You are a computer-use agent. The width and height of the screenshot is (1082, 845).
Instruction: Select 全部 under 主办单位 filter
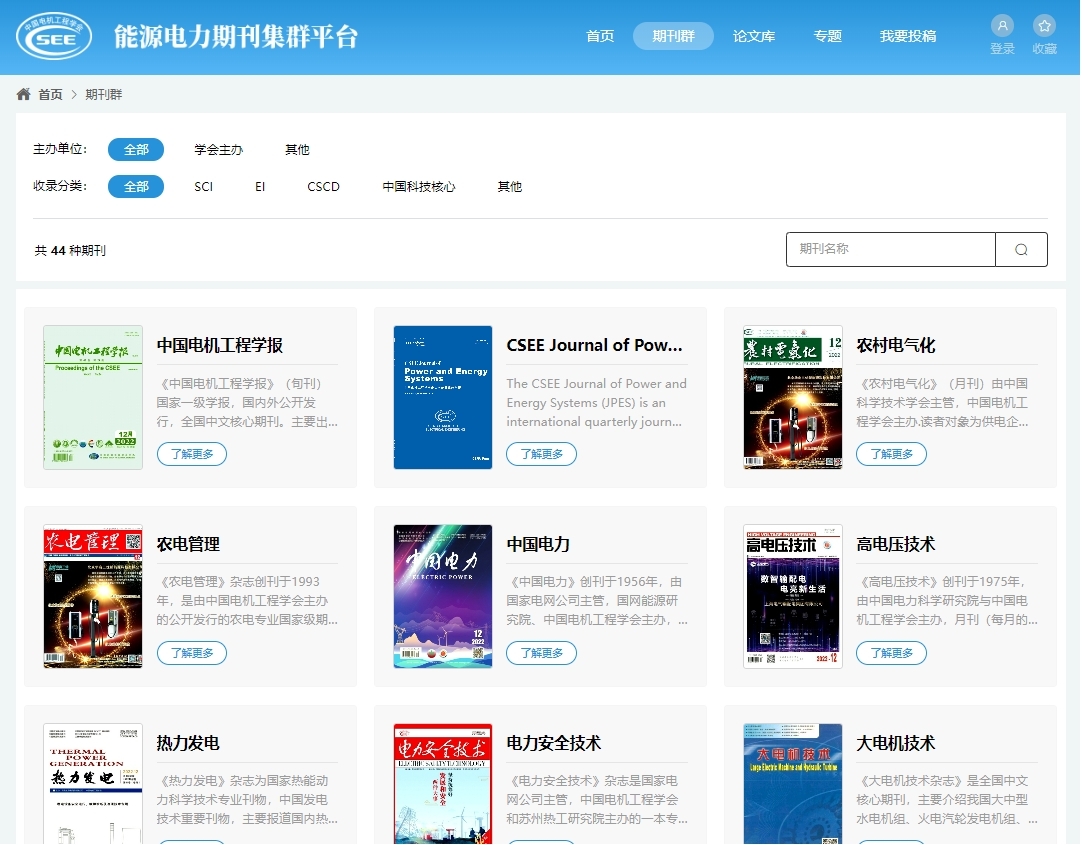(136, 150)
